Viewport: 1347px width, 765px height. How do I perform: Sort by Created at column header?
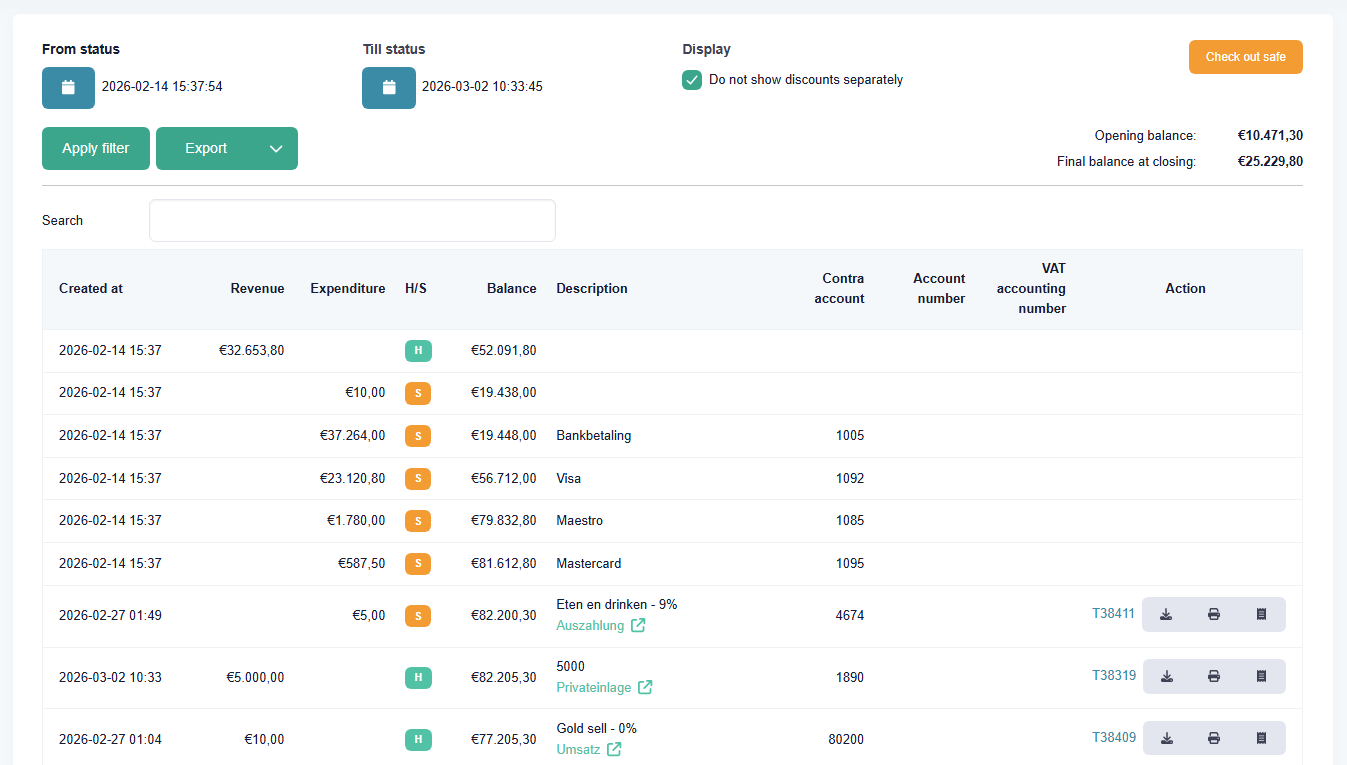[x=91, y=289]
